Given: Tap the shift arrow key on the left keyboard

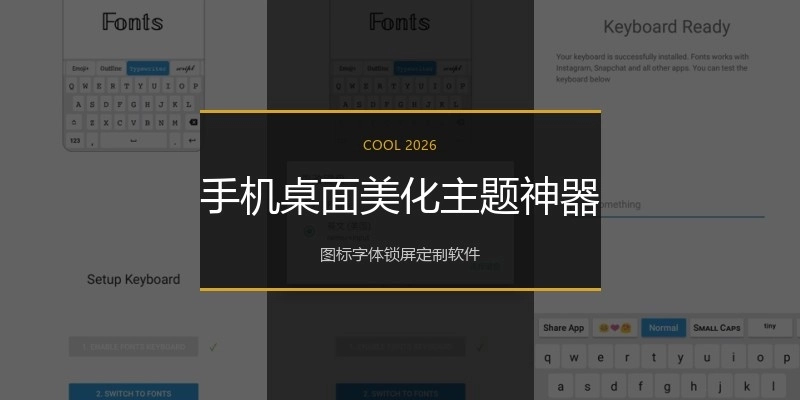Looking at the screenshot, I should [75, 122].
